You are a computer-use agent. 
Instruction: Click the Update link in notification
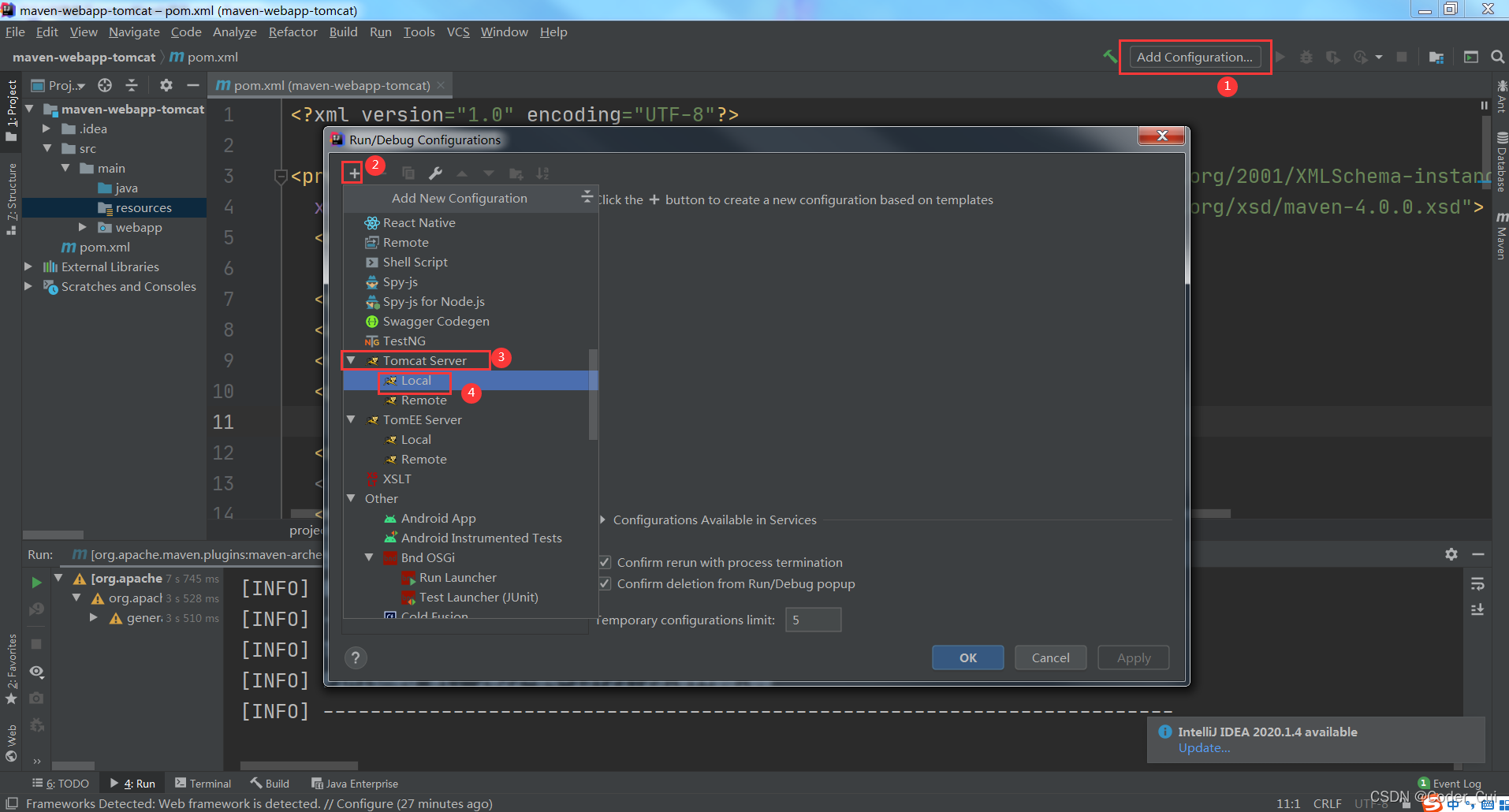(1203, 748)
